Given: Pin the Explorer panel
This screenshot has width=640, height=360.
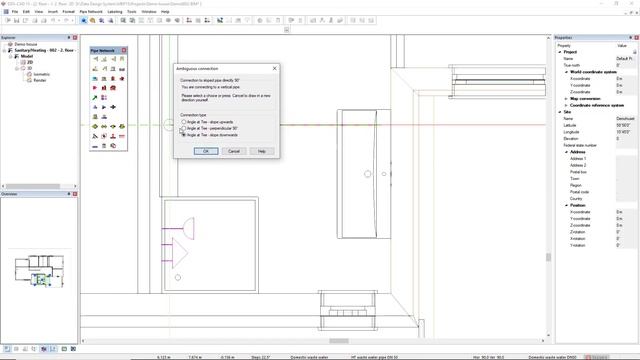Looking at the screenshot, I should 69,38.
